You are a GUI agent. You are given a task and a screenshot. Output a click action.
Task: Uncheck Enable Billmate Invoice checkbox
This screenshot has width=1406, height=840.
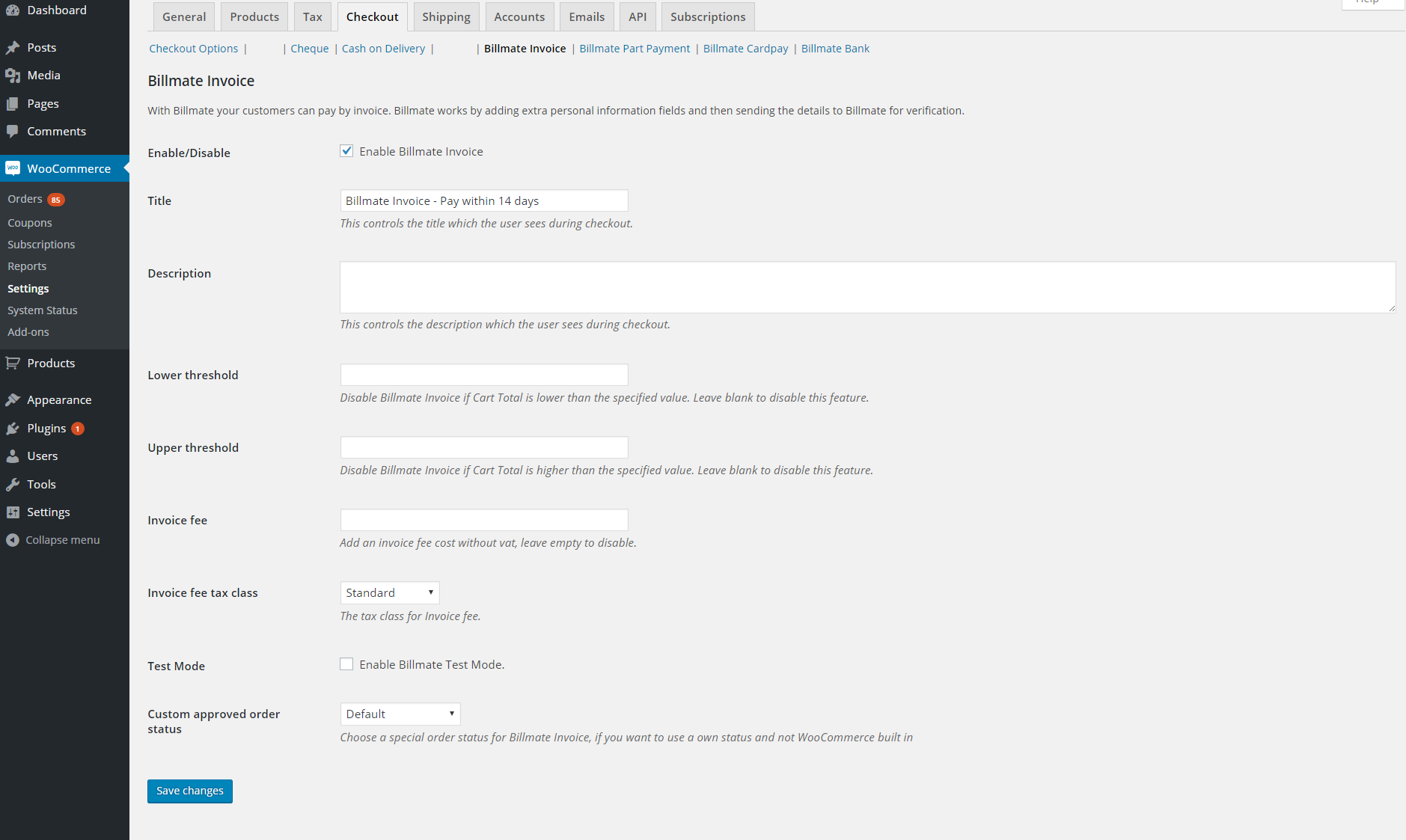(x=346, y=151)
